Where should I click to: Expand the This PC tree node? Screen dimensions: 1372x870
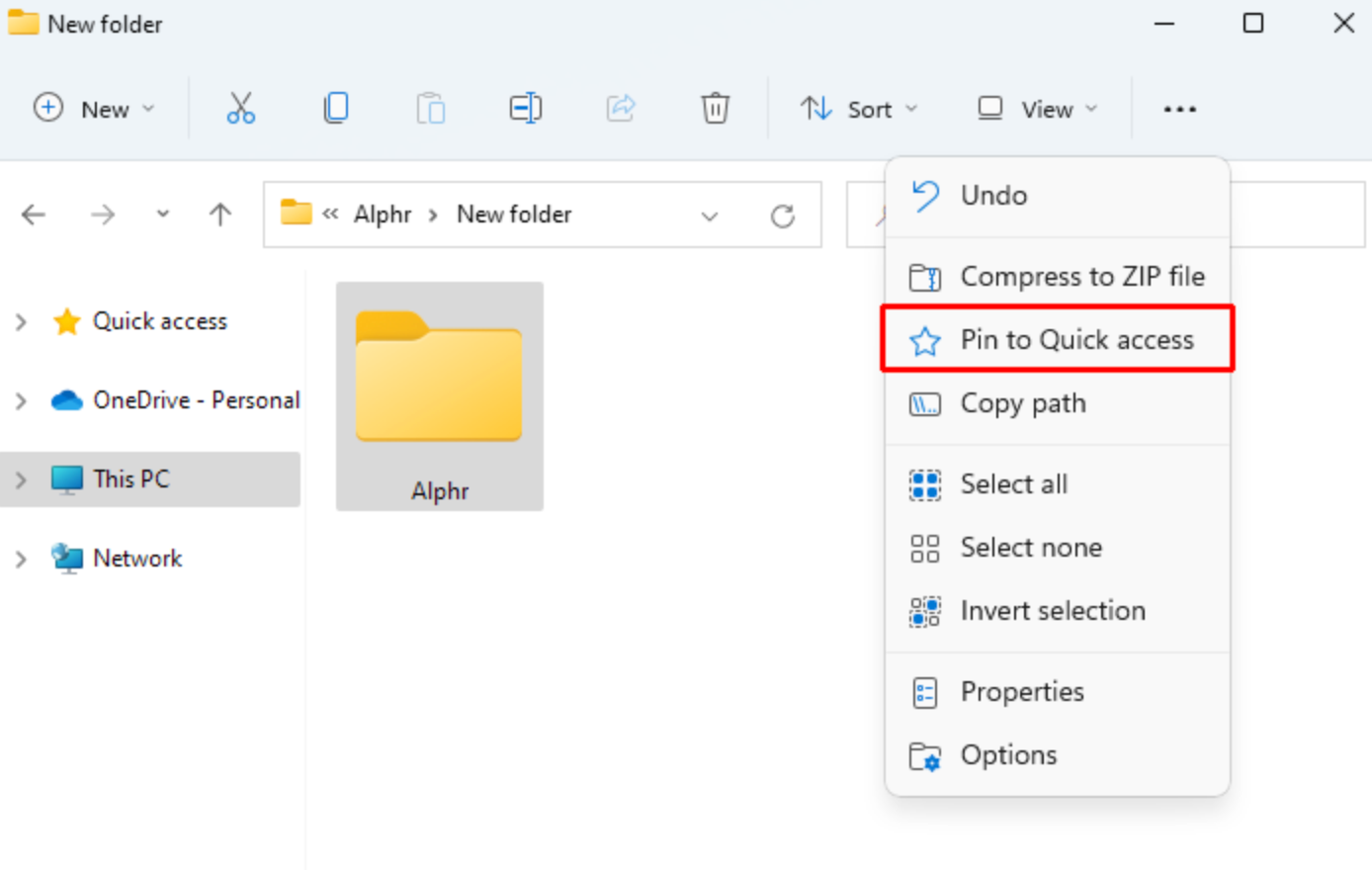point(21,479)
